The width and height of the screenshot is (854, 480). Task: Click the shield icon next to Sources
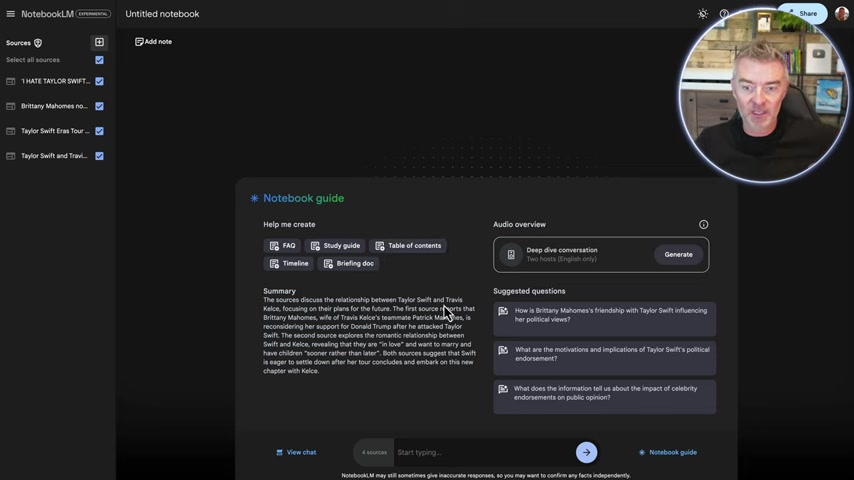(x=38, y=43)
